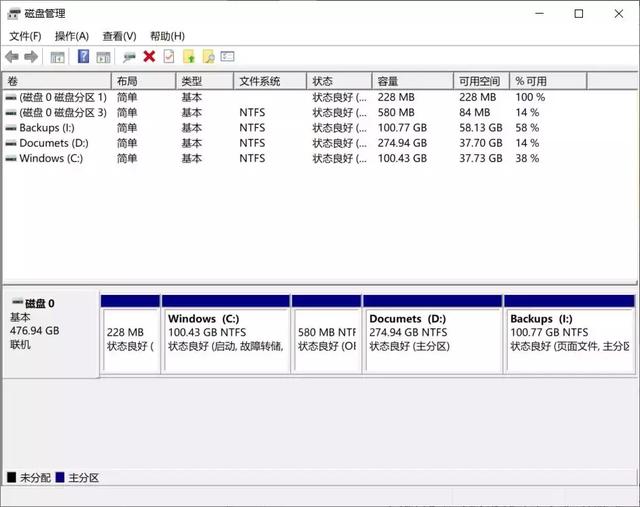Click the connect/rescan disk toolbar icon
The height and width of the screenshot is (507, 640).
(129, 57)
